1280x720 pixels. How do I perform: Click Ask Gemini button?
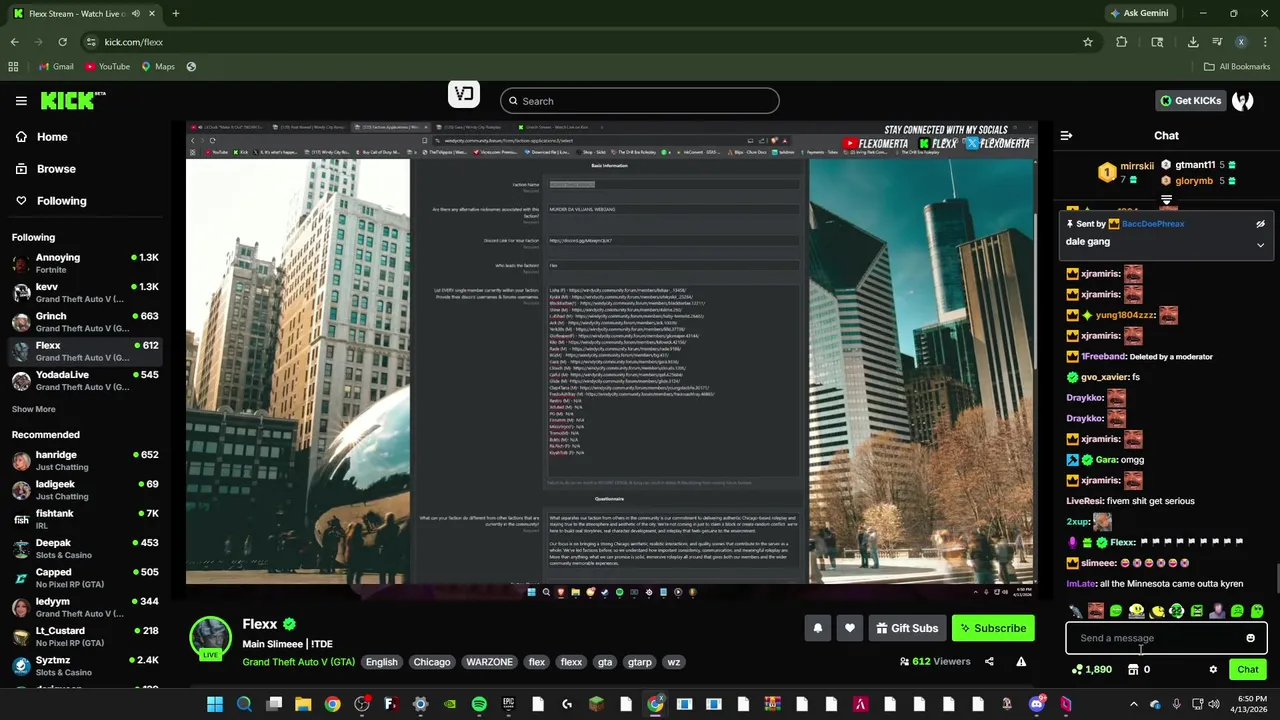[1139, 13]
